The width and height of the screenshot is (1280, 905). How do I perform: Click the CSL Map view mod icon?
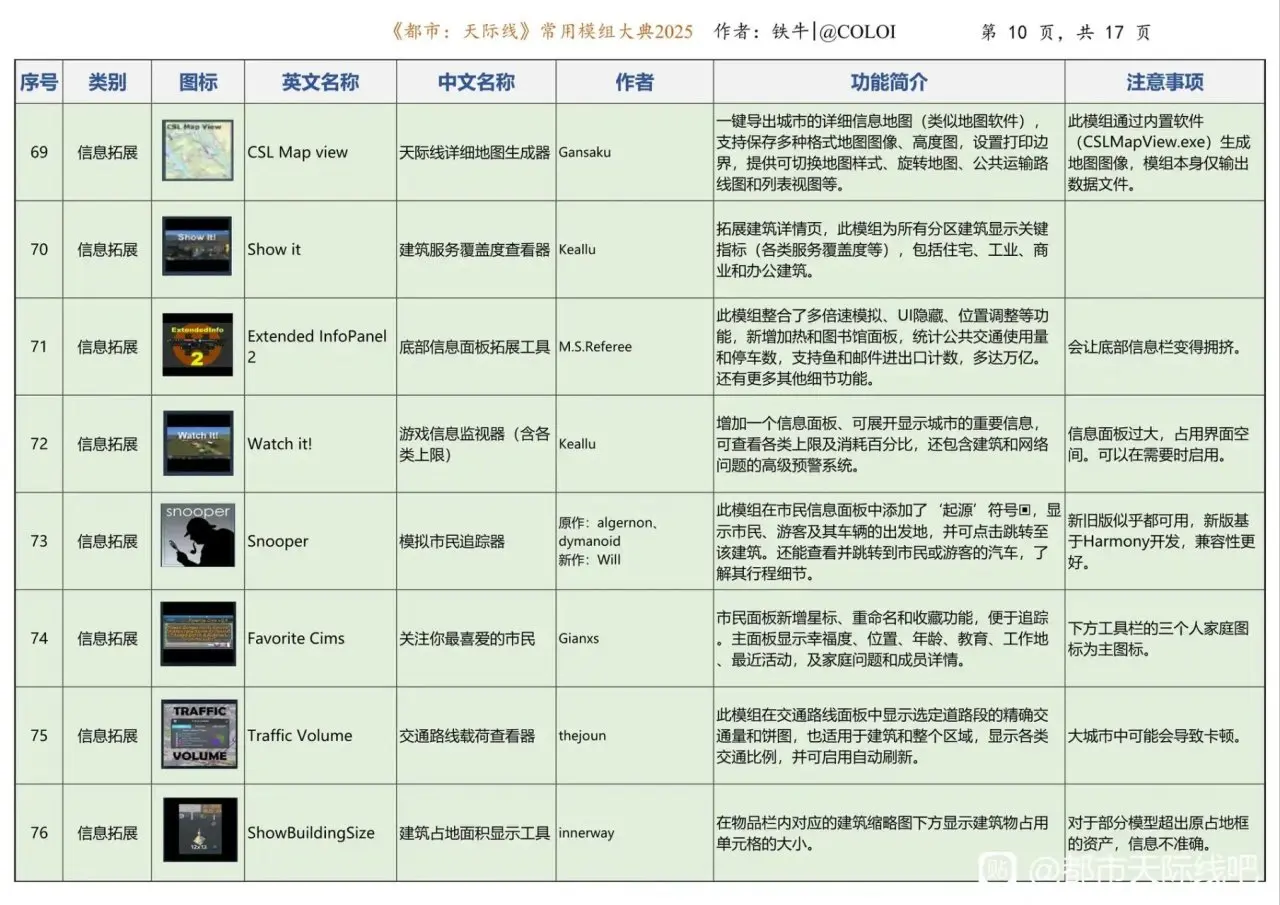pyautogui.click(x=198, y=151)
